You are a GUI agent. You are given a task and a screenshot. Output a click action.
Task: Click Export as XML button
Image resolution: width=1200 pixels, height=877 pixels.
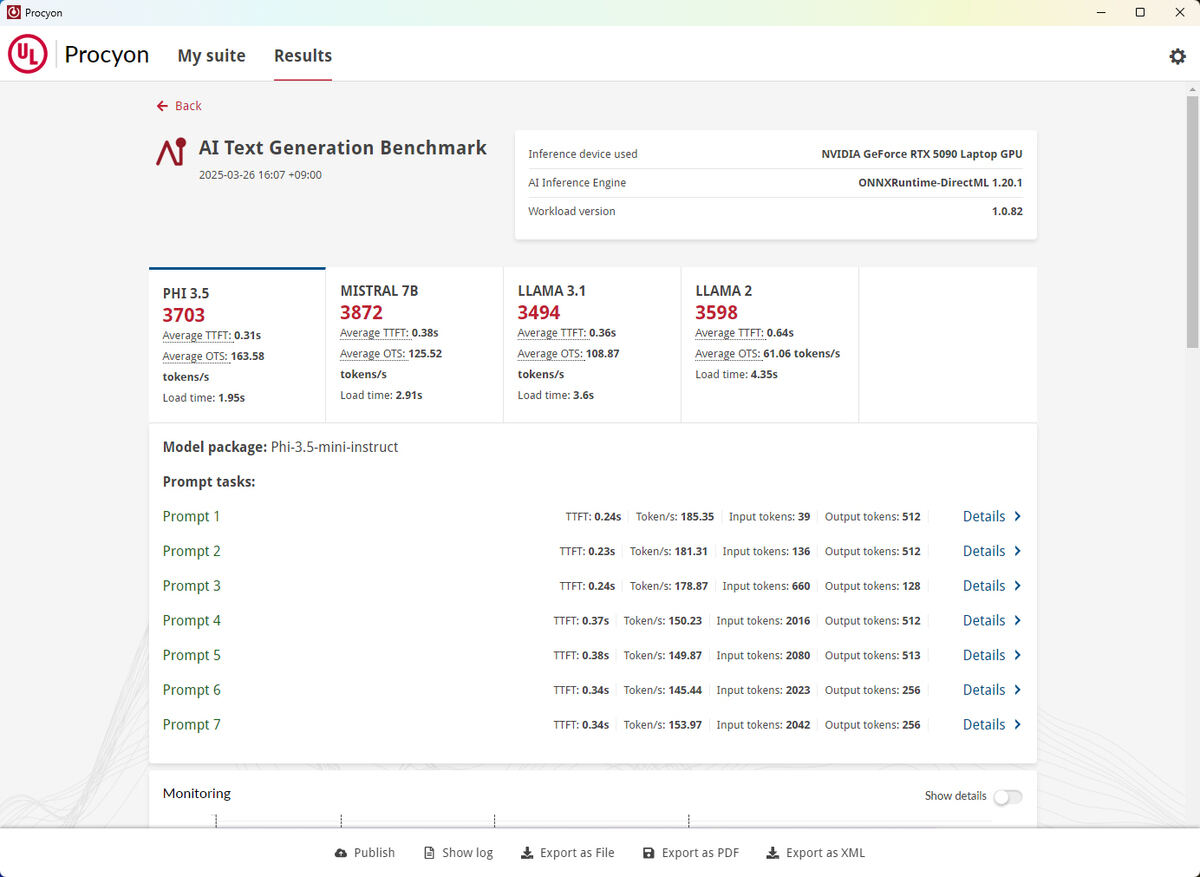(x=816, y=853)
